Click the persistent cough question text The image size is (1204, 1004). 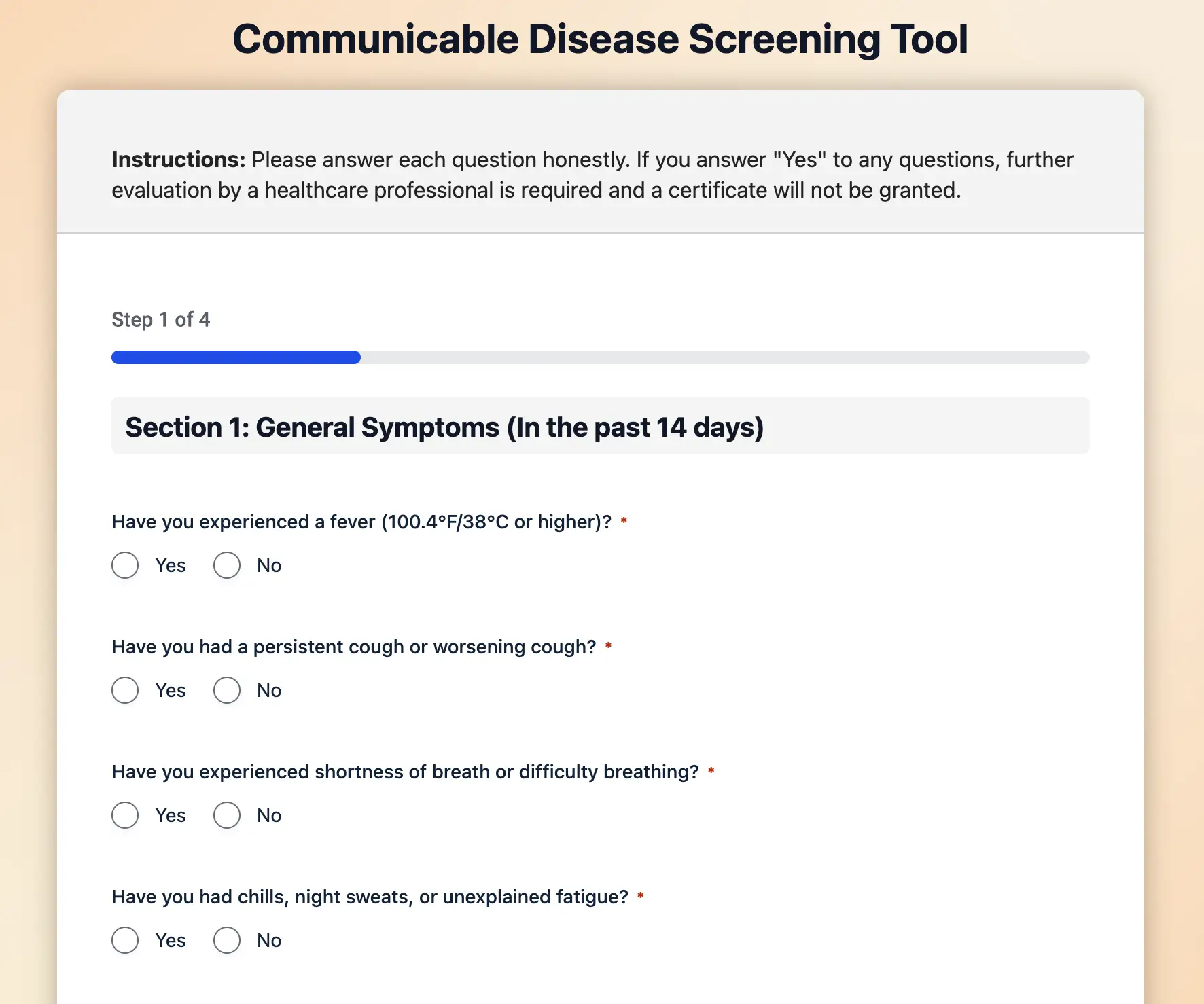tap(353, 647)
